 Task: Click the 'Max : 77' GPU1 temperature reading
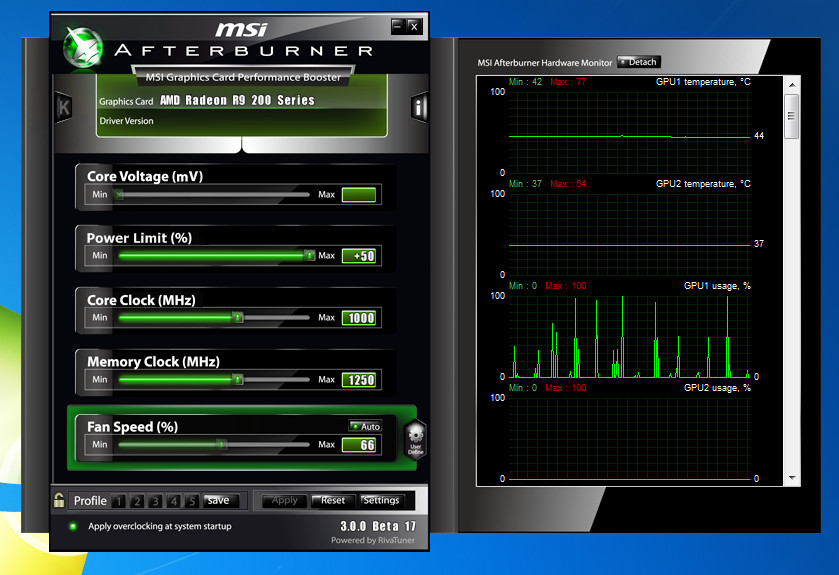(x=568, y=82)
